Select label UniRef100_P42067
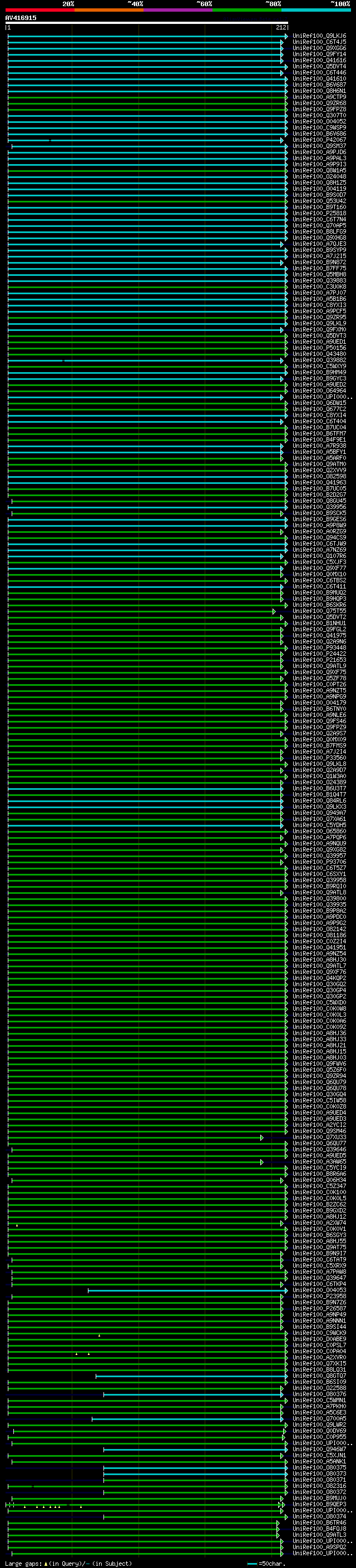Viewport: 356px width, 1568px height. (319, 140)
